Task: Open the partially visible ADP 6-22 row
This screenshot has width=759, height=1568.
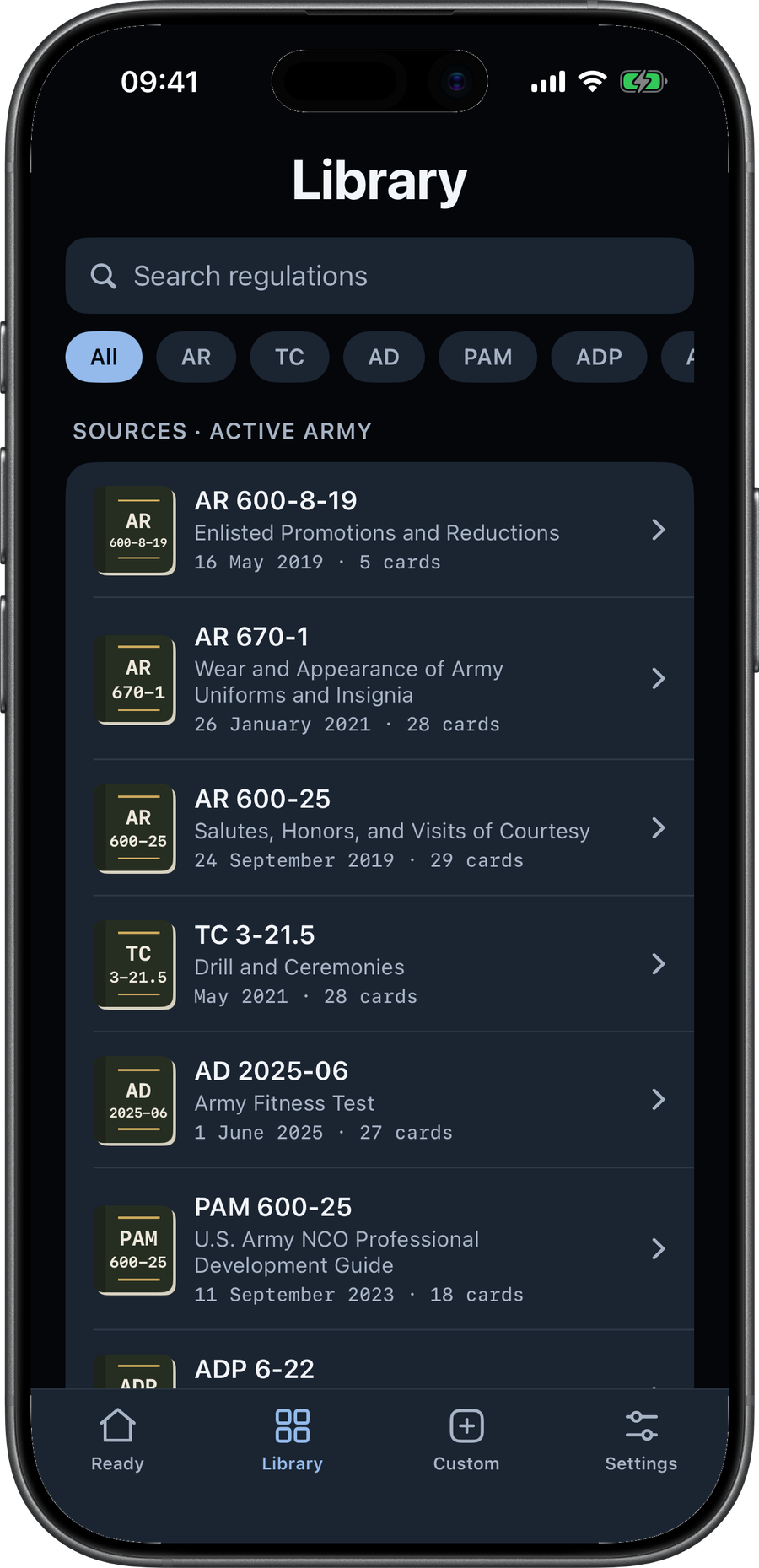Action: (x=379, y=1360)
